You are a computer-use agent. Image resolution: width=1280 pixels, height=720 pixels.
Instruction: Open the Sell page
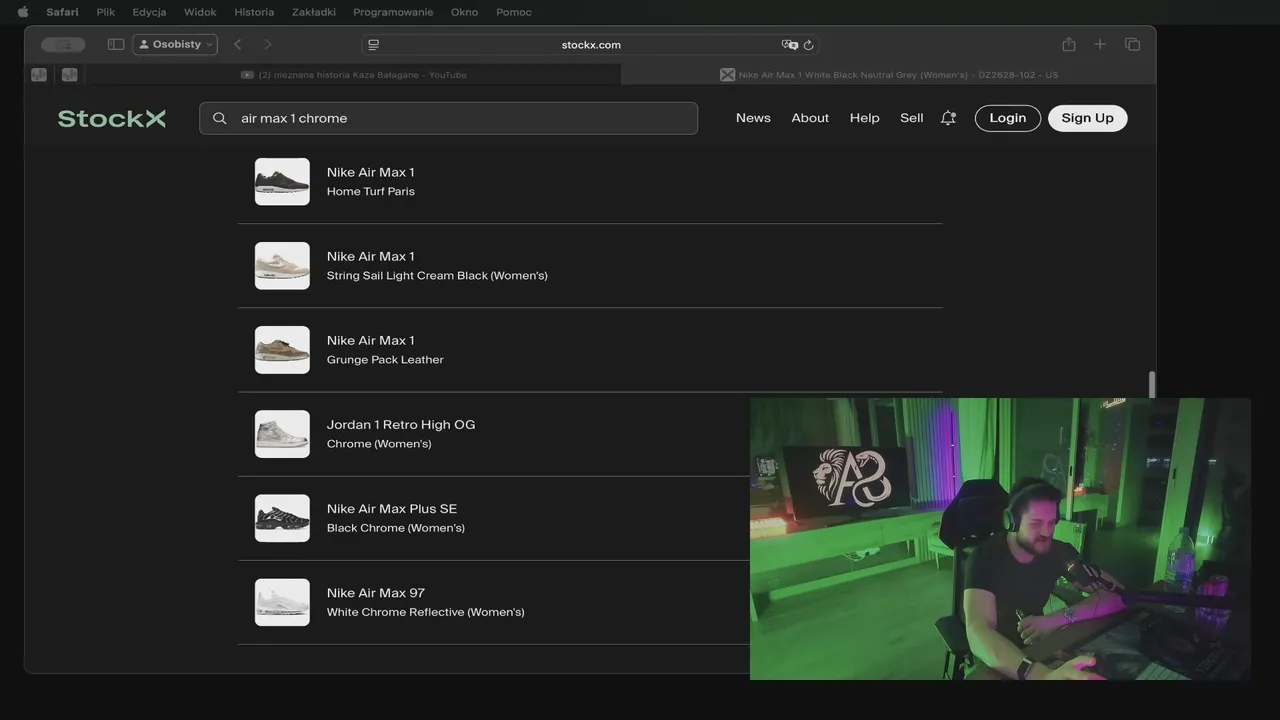tap(912, 118)
